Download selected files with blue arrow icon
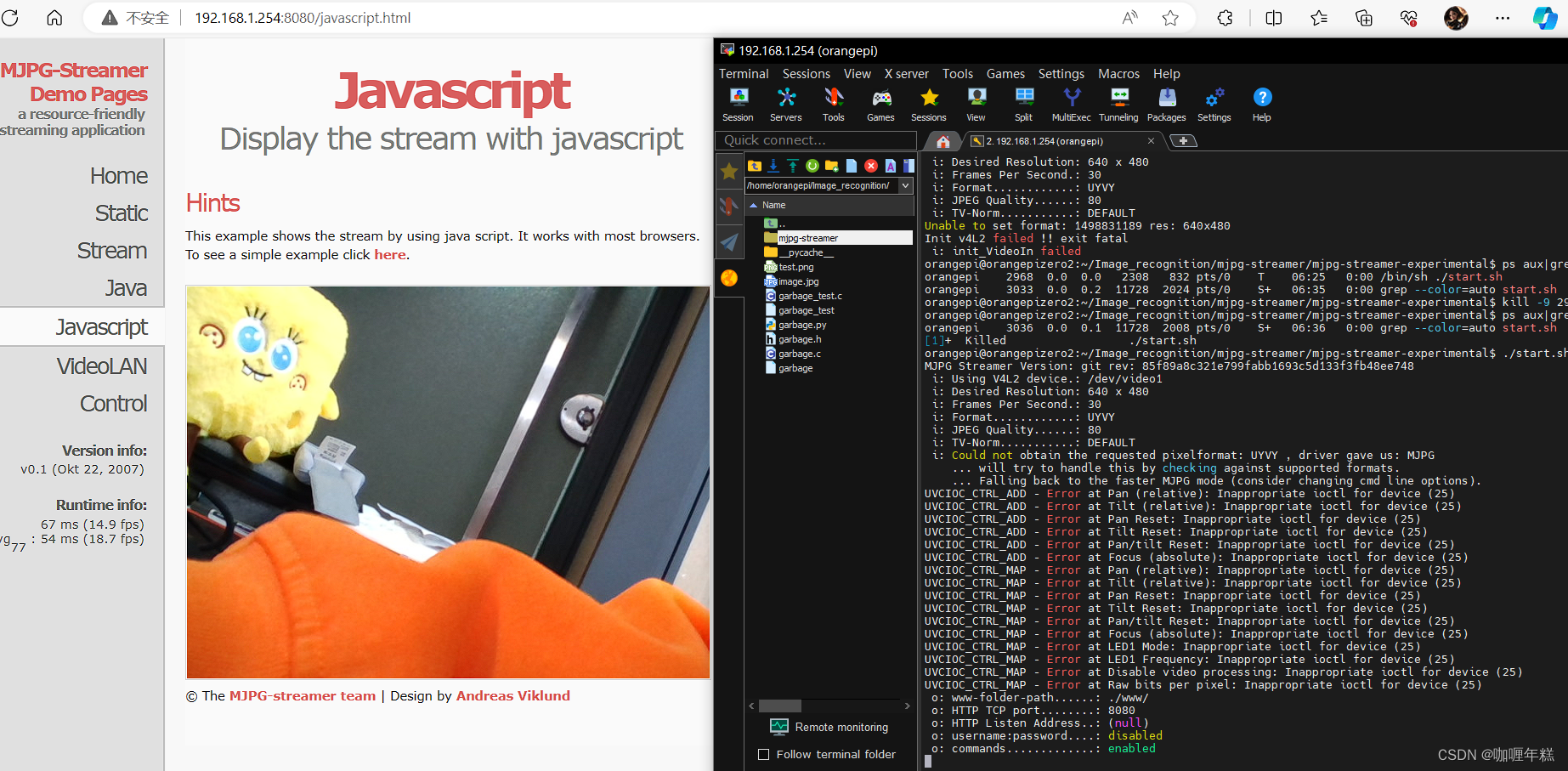 pos(773,166)
